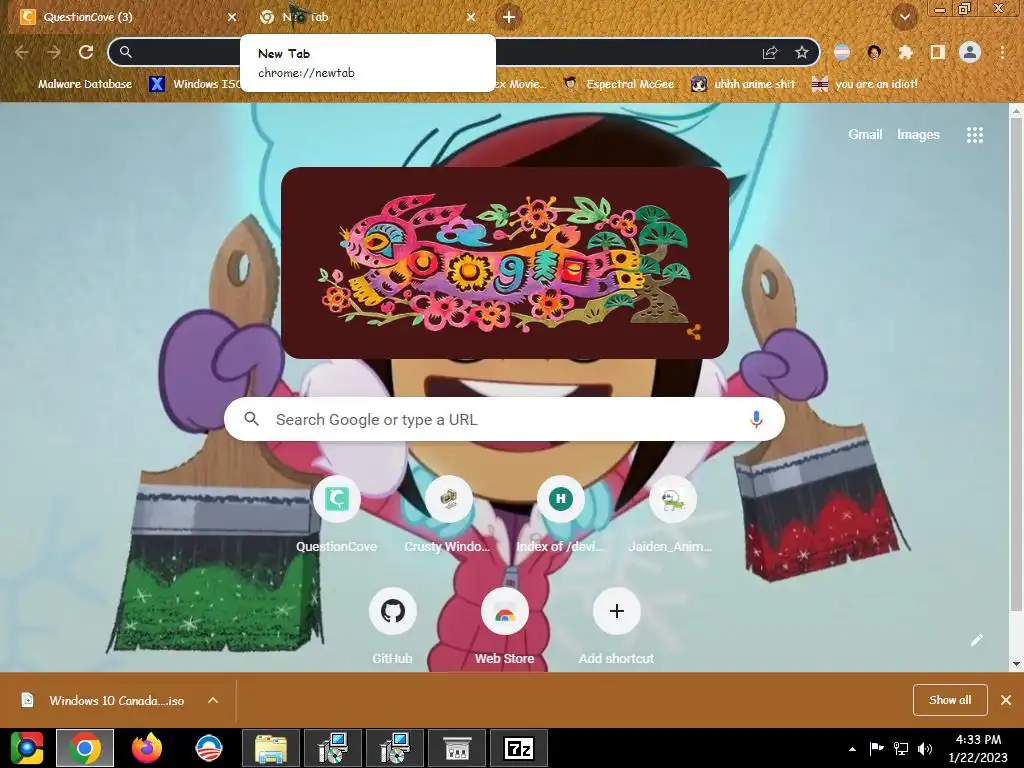Reload the page
This screenshot has height=768, width=1024.
coord(86,52)
